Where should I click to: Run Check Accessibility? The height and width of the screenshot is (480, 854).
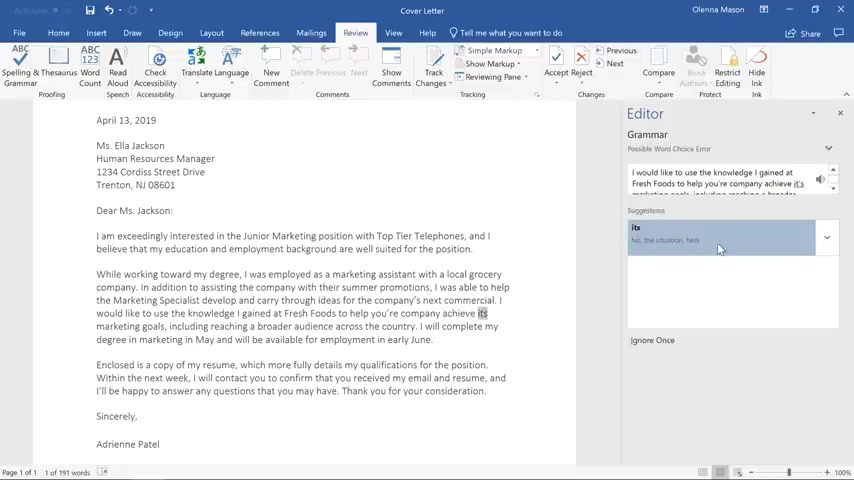pos(155,66)
